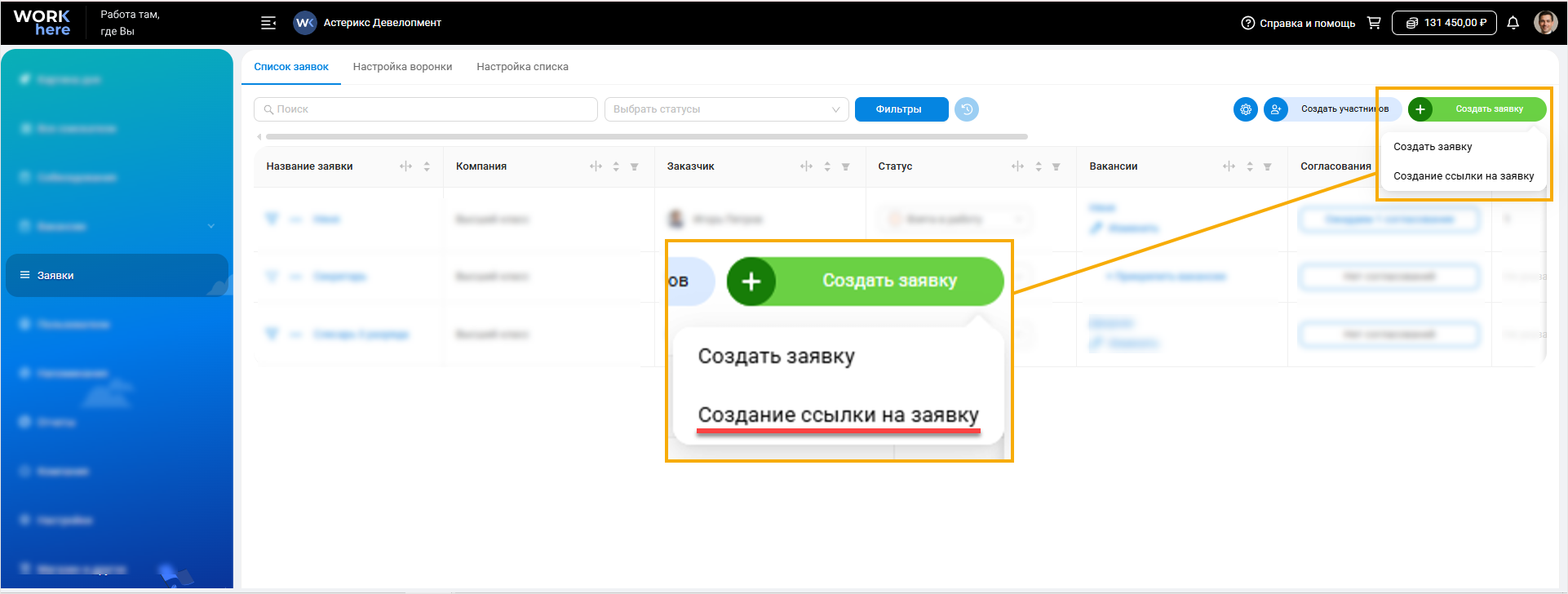This screenshot has width=1568, height=594.
Task: Switch to the Список заявок tab
Action: [x=291, y=67]
